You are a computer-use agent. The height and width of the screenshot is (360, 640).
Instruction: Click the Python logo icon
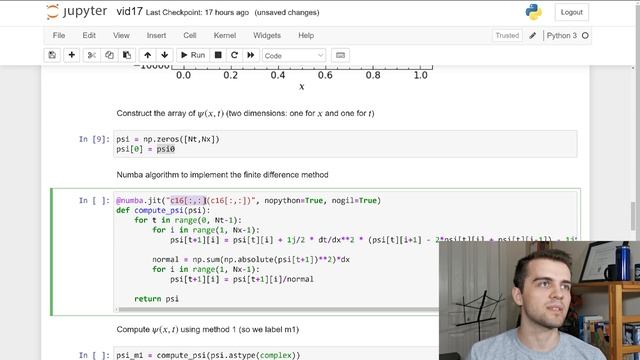click(533, 12)
